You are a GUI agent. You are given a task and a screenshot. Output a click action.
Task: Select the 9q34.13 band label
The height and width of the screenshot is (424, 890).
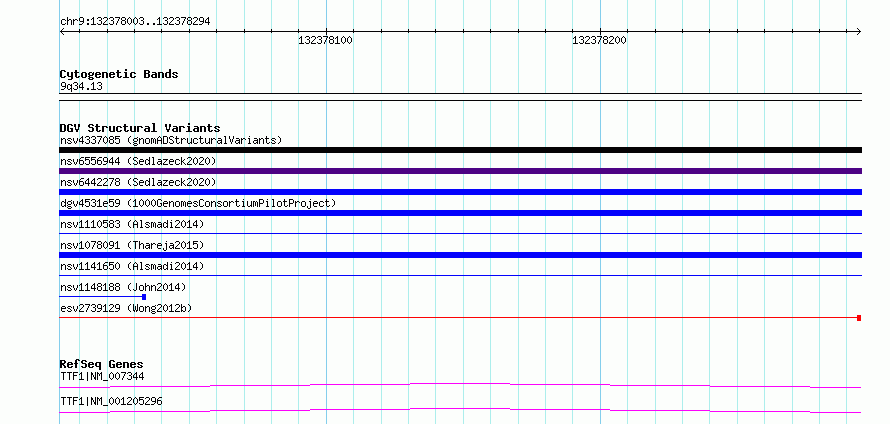click(x=81, y=87)
